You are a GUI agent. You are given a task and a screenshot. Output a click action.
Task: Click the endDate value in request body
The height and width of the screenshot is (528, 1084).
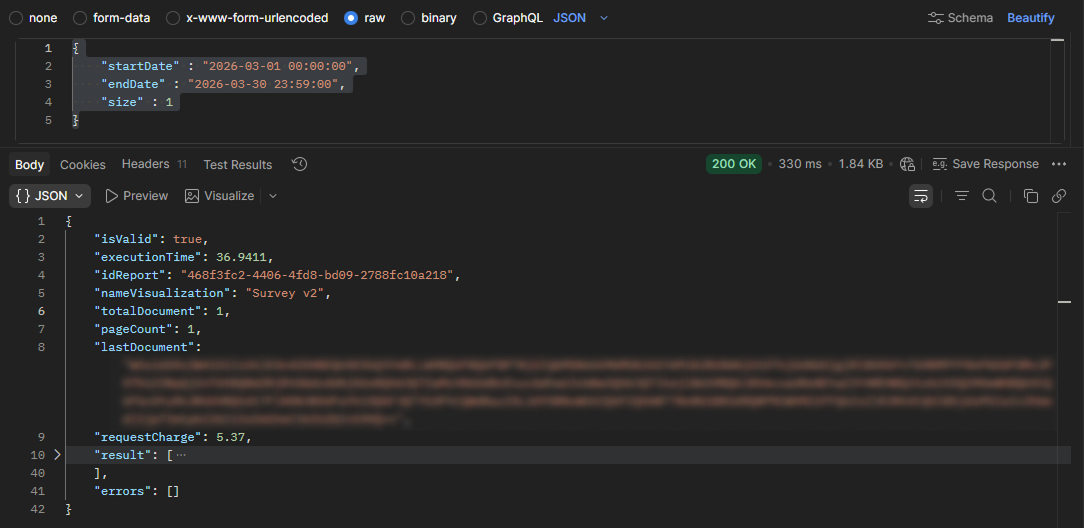263,84
